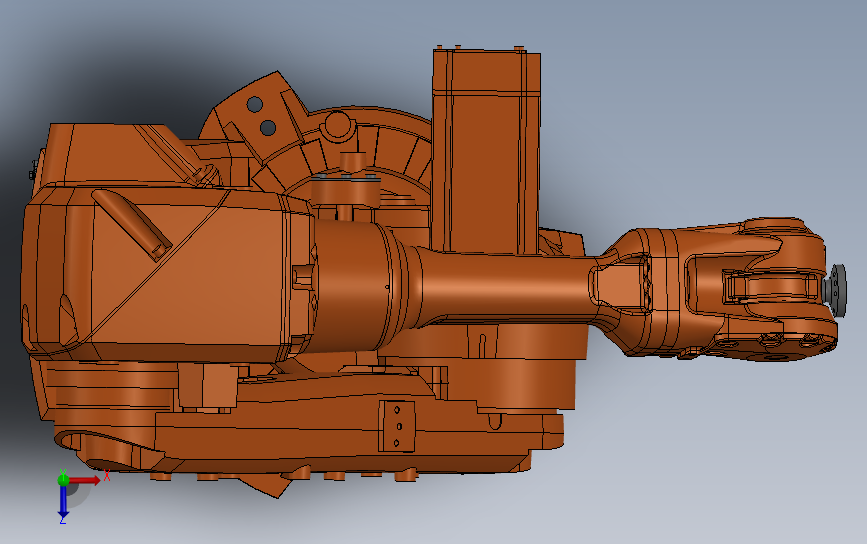Select the tall rectangular box above the arm
Screen dimensions: 867x544
coord(485,151)
